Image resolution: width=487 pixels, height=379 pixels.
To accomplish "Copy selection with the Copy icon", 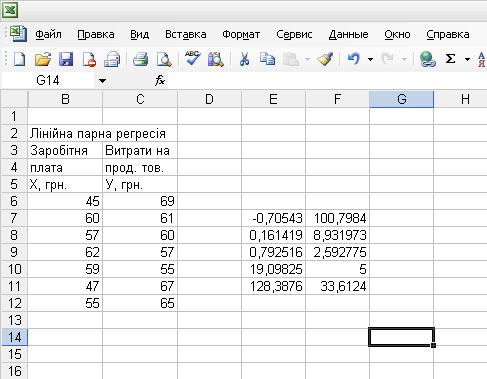I will coord(267,59).
